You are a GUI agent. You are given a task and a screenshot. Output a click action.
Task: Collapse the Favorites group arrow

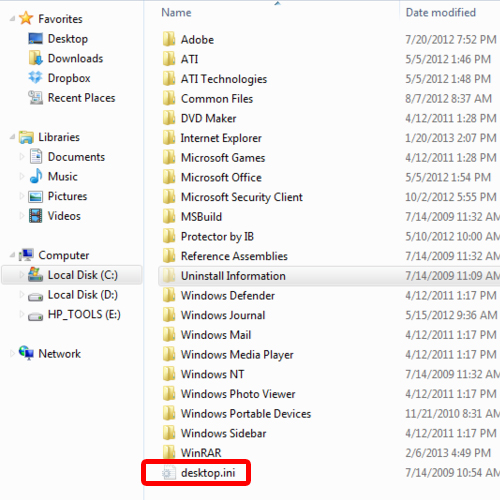[12, 19]
